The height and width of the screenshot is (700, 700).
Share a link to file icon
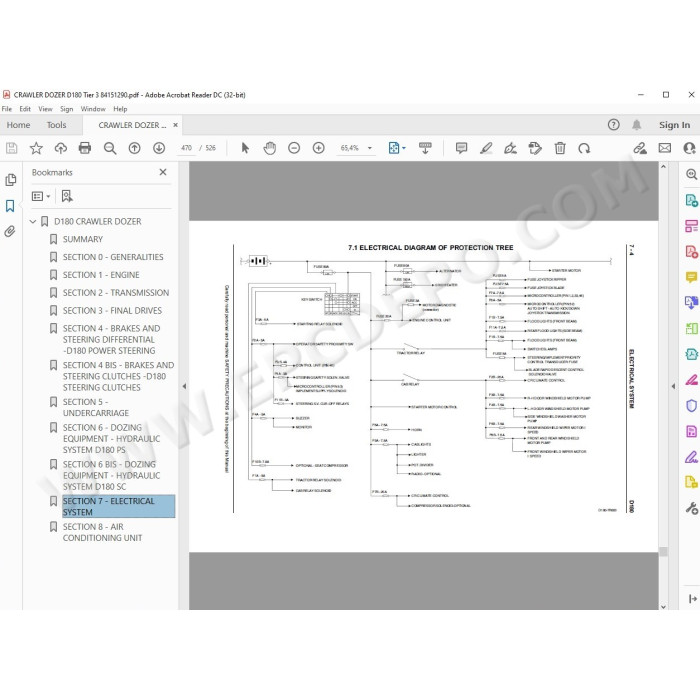(640, 148)
